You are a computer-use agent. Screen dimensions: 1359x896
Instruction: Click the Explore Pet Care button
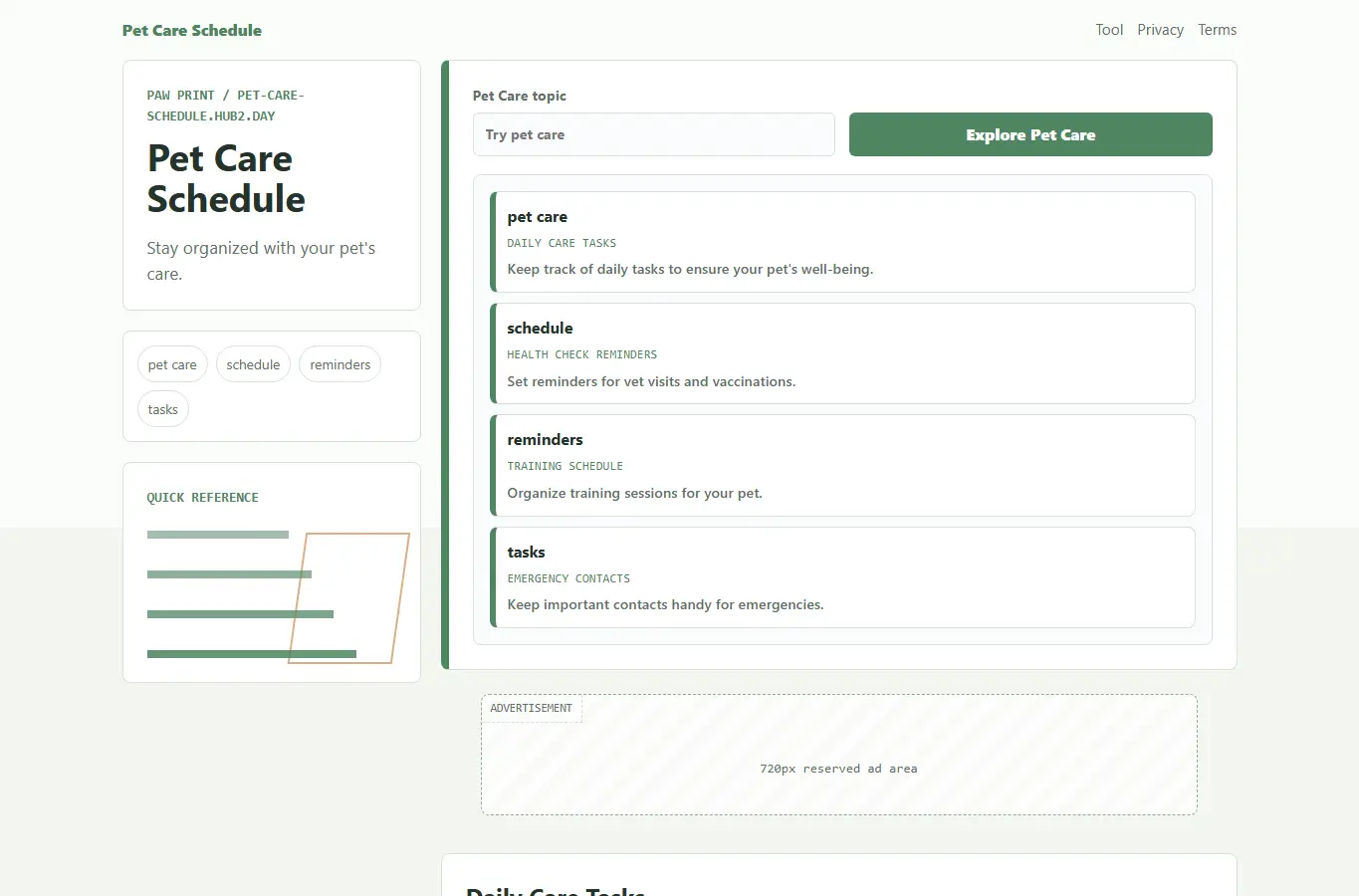1030,134
